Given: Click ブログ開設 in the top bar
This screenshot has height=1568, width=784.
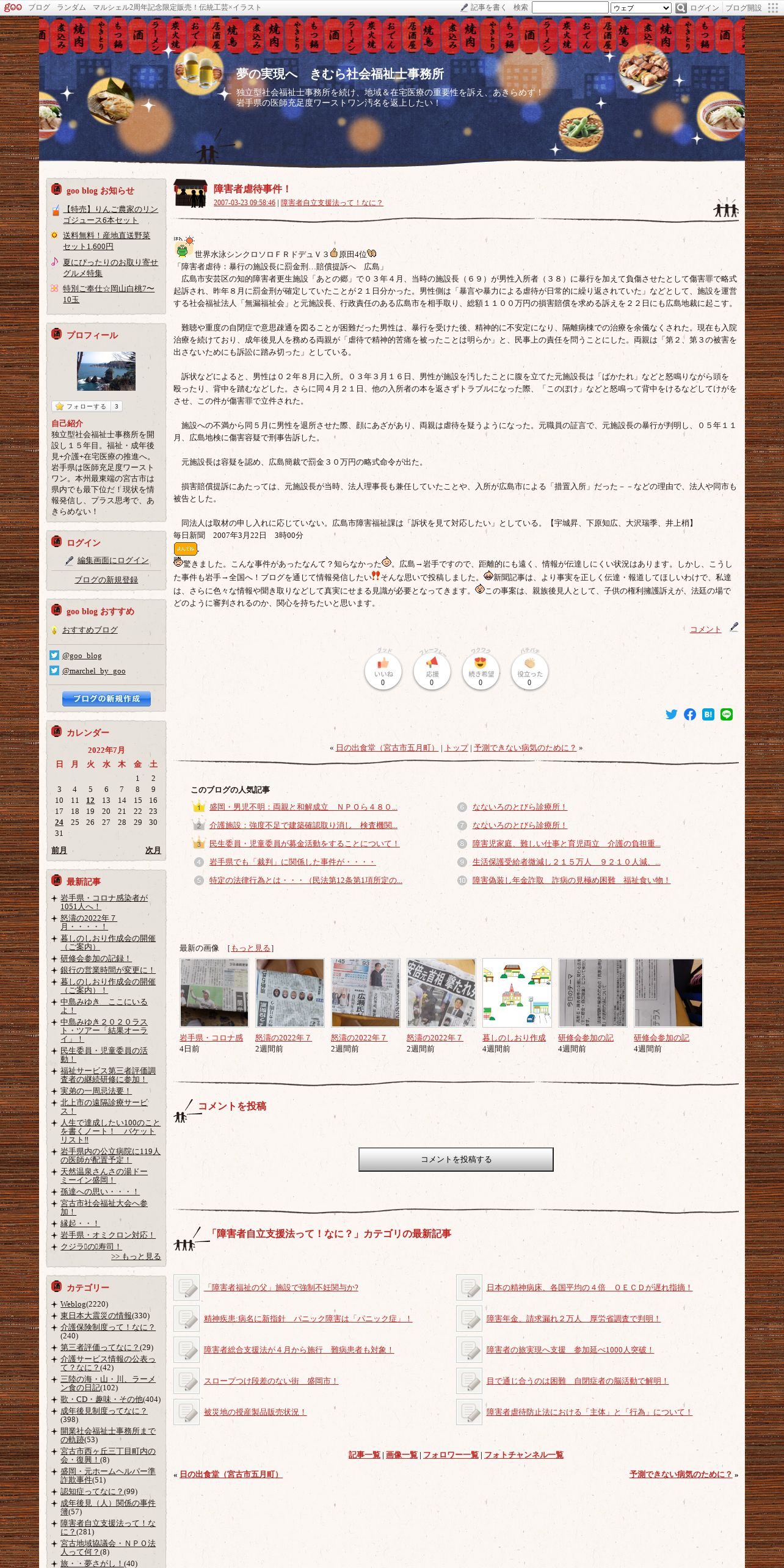Looking at the screenshot, I should [x=744, y=8].
